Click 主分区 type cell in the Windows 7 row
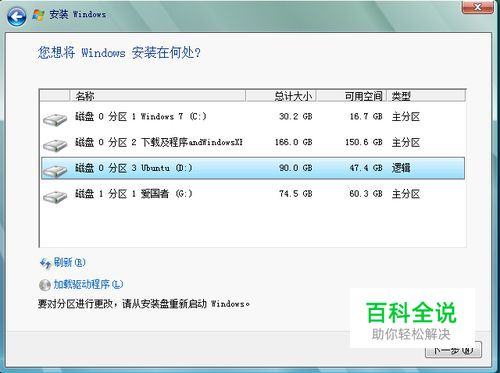 click(406, 117)
